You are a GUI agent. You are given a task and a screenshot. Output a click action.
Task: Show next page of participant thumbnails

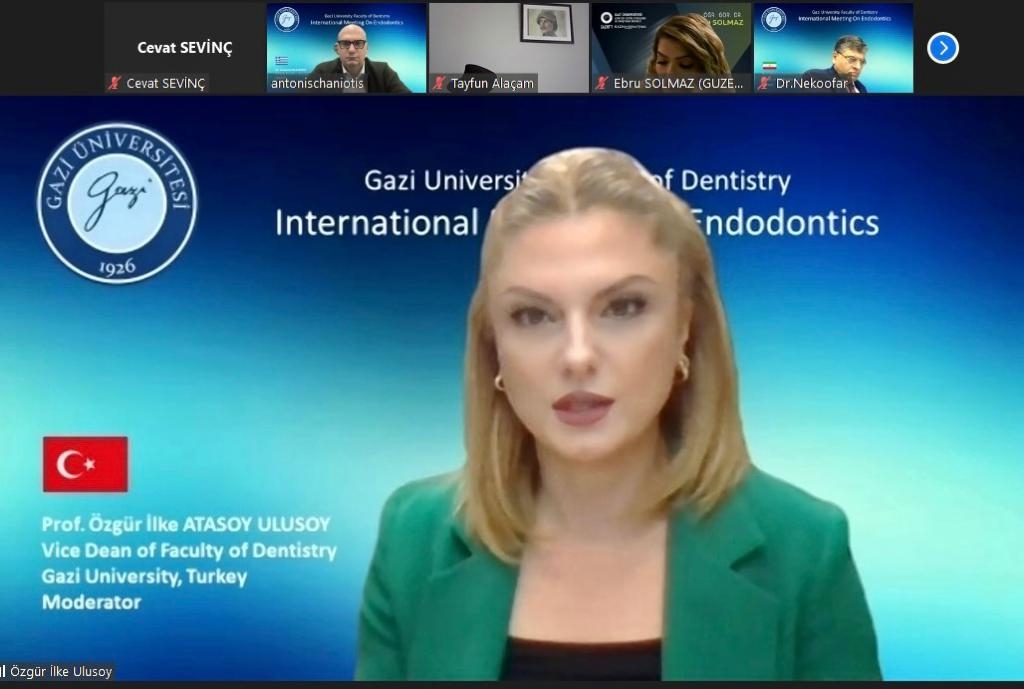coord(942,48)
